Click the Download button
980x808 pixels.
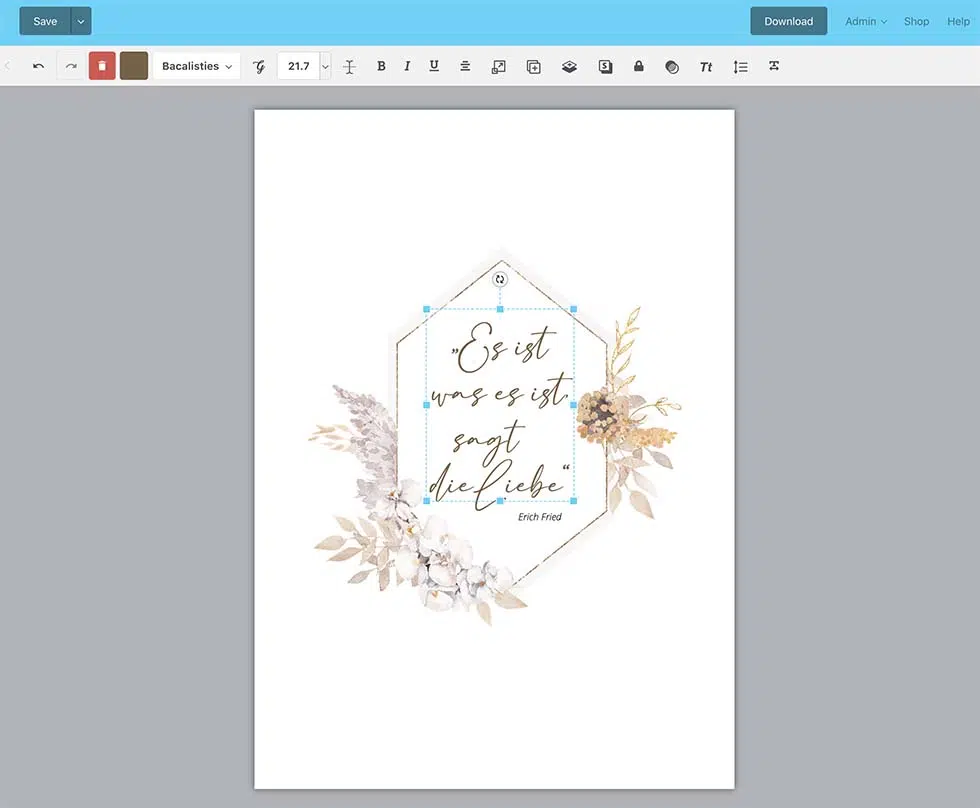point(788,21)
